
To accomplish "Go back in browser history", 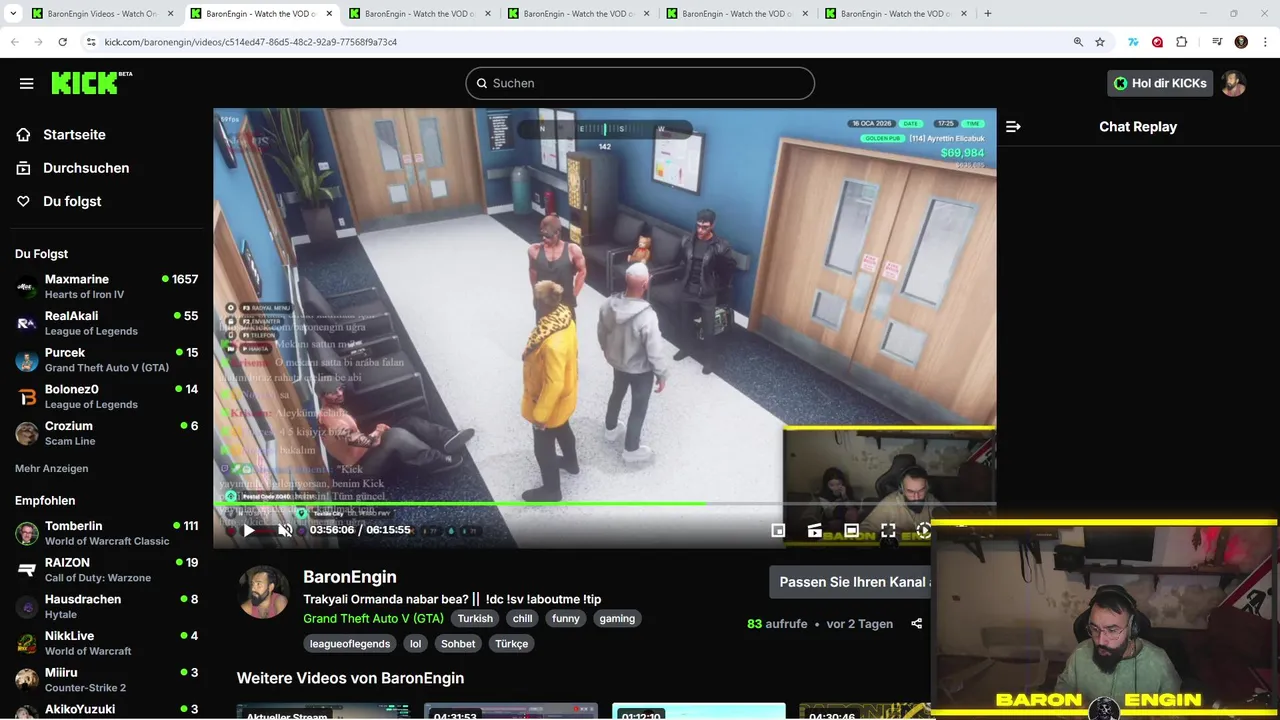I will pos(14,42).
